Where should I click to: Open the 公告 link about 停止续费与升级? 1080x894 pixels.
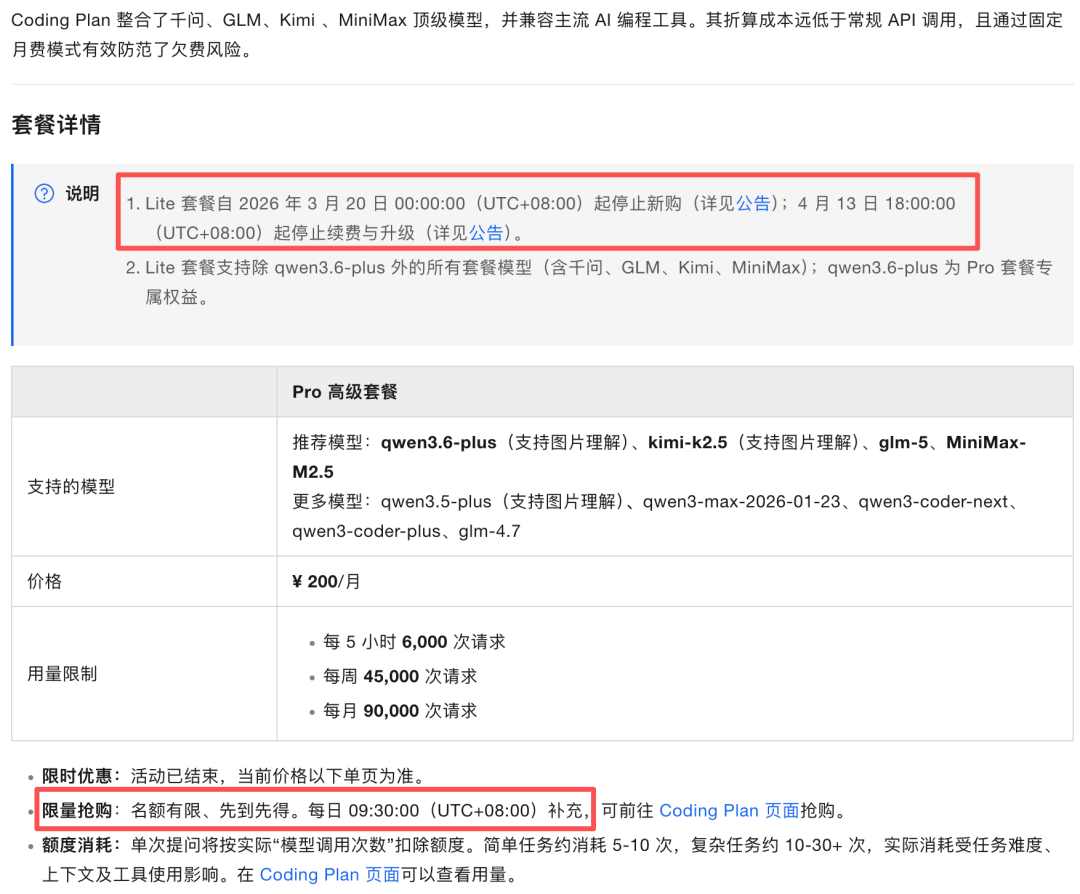point(486,233)
